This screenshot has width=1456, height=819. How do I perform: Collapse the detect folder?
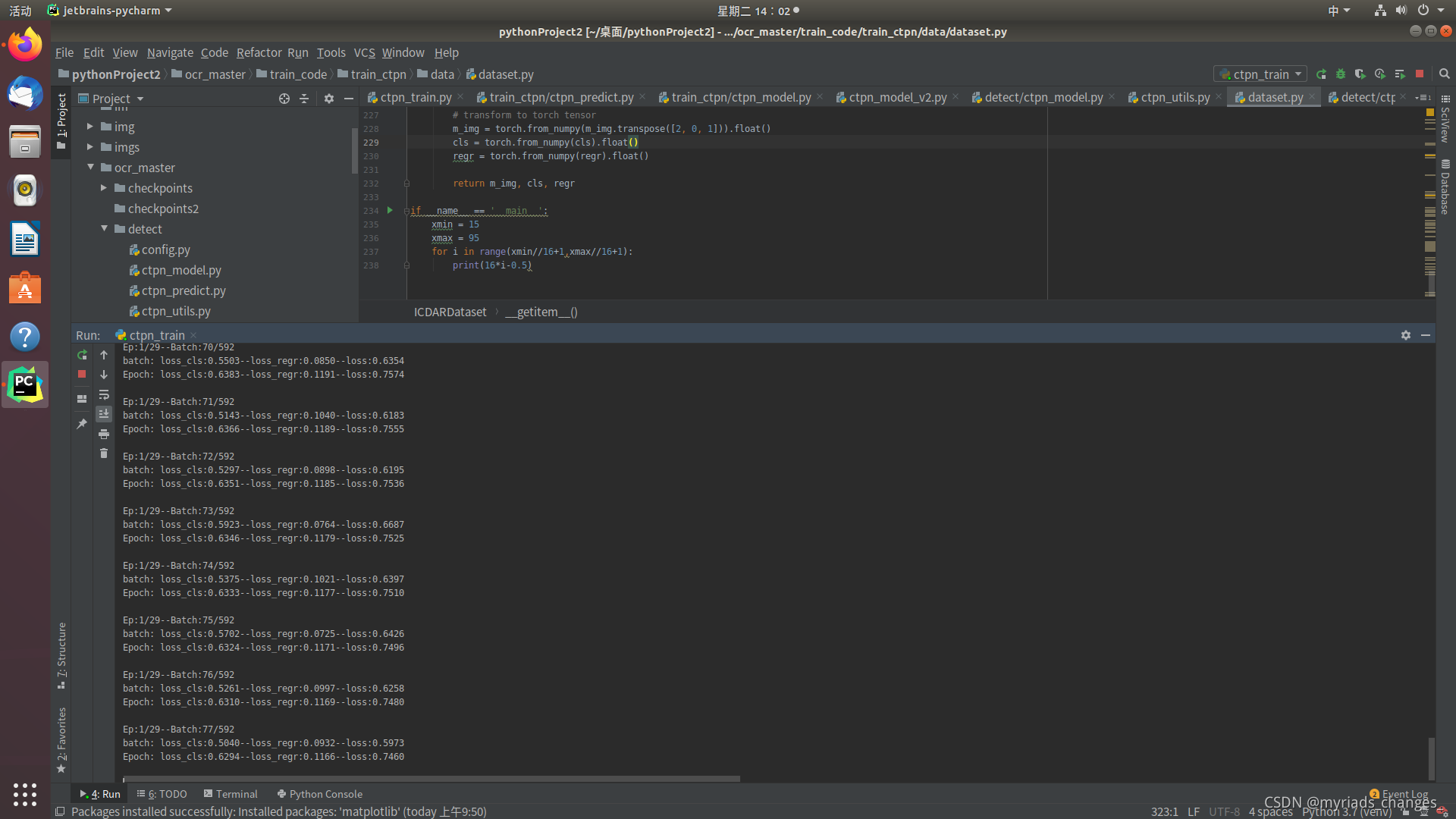pos(104,229)
